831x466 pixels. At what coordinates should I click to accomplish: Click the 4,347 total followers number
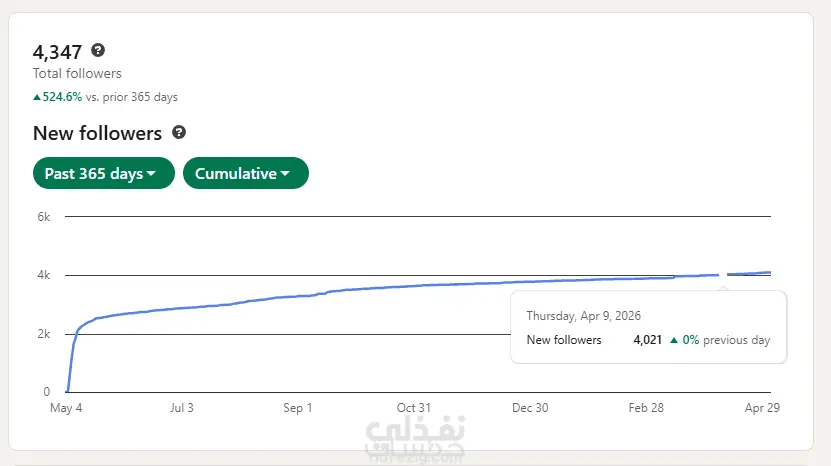57,52
